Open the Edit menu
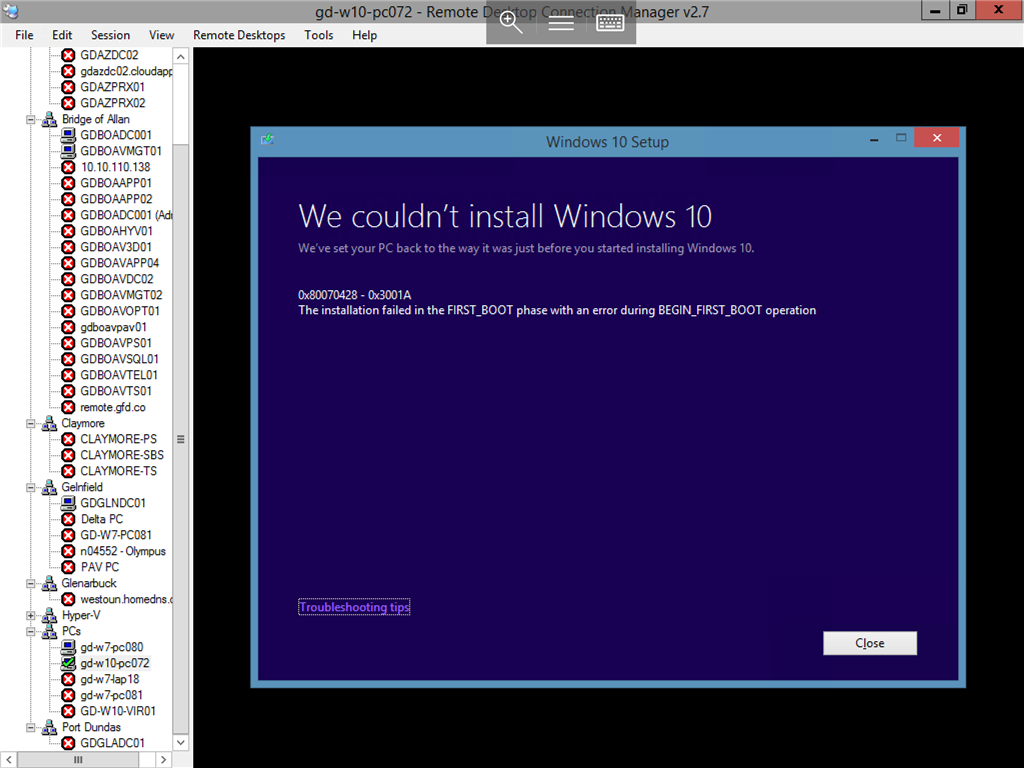 pos(62,35)
